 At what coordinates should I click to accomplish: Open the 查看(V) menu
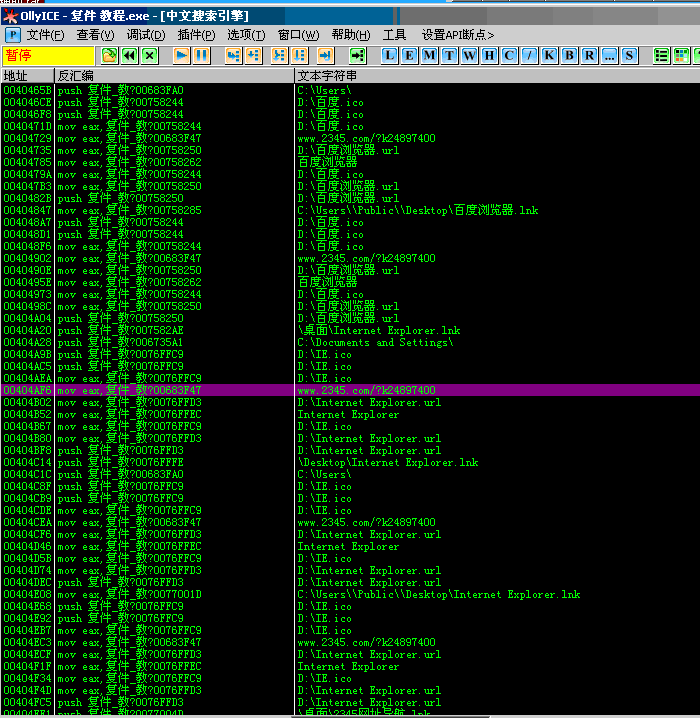pyautogui.click(x=95, y=35)
